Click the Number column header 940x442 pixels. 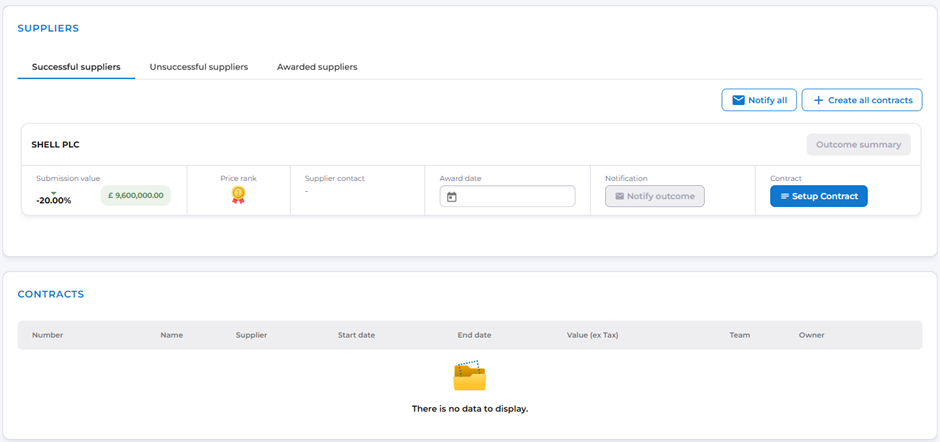(48, 335)
